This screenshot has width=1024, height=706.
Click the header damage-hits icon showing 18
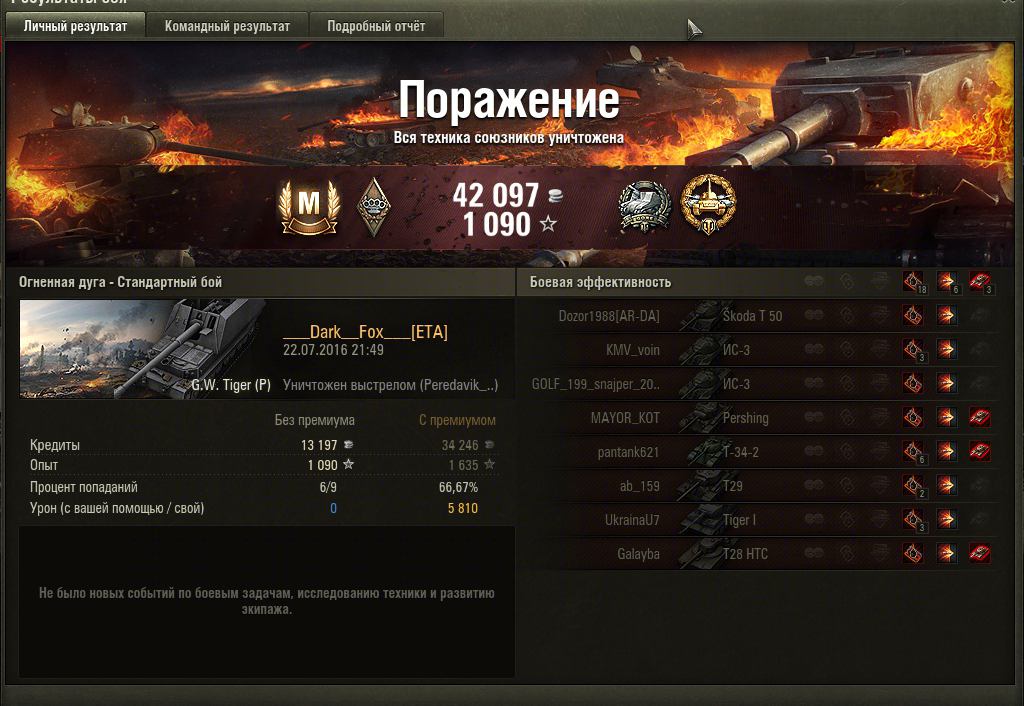(x=914, y=282)
